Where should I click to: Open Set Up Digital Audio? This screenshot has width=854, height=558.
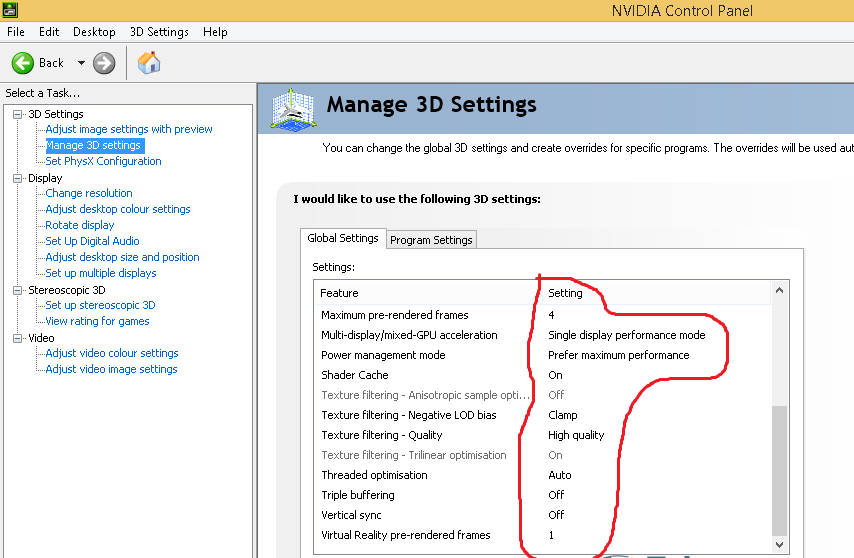tap(92, 241)
